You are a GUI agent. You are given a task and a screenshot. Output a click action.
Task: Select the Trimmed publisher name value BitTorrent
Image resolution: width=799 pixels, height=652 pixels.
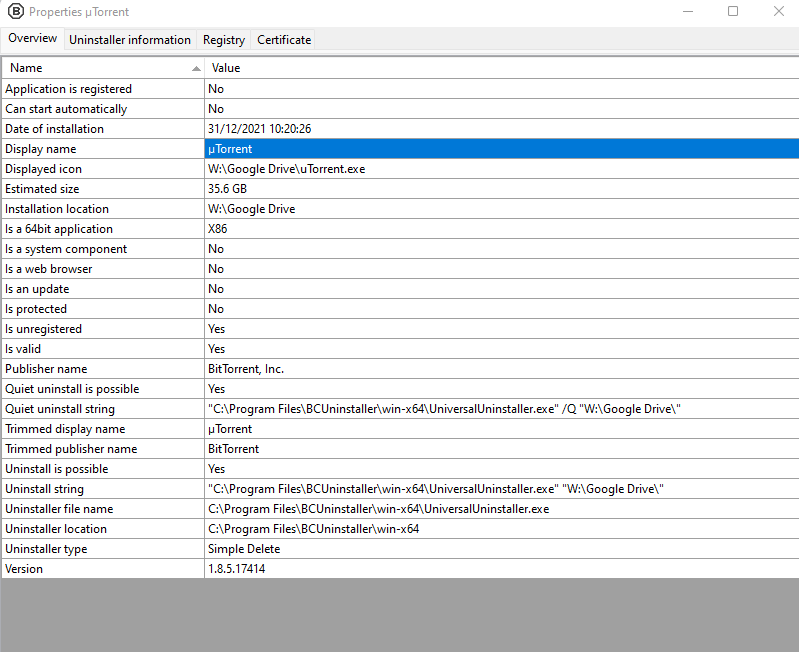[x=501, y=449]
